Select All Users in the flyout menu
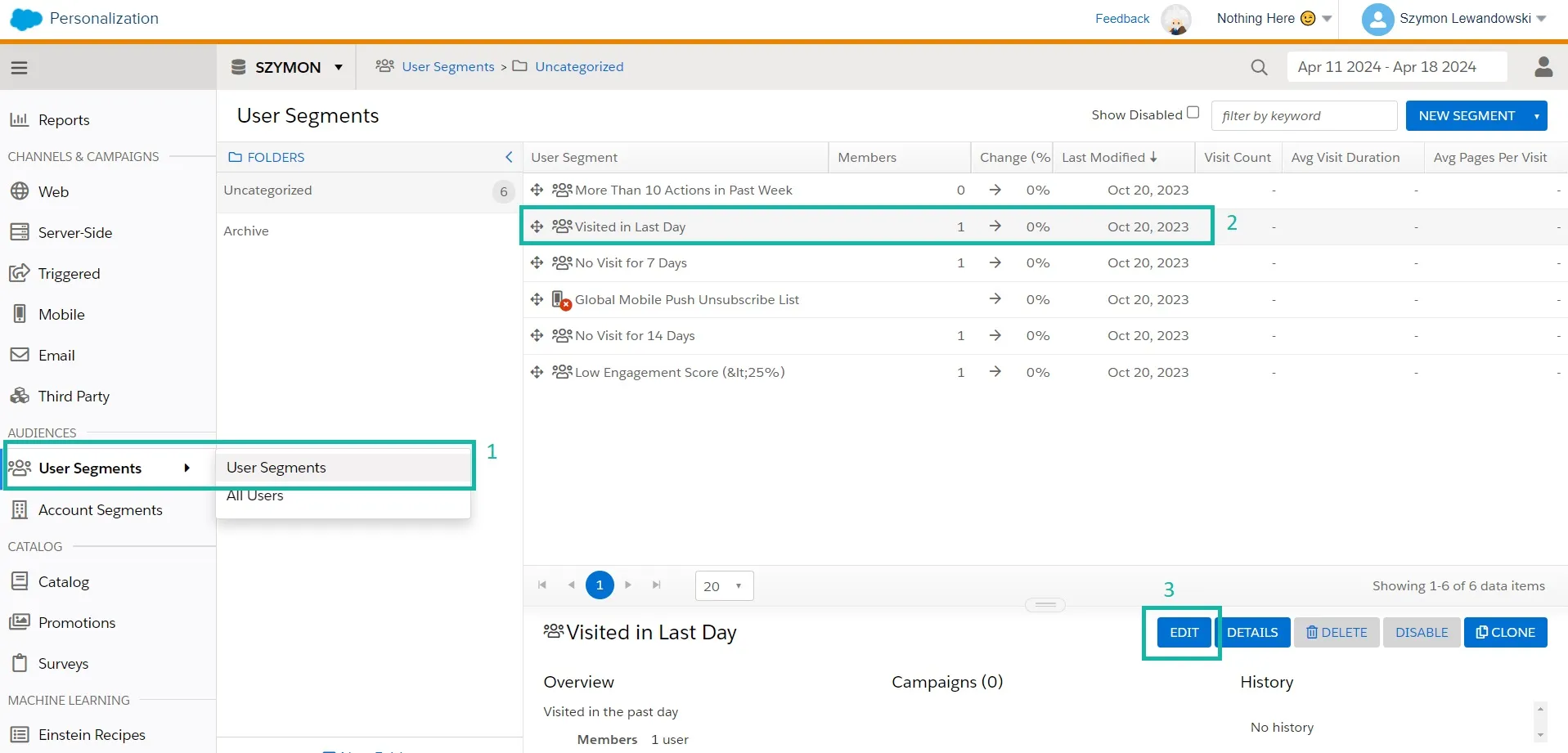This screenshot has width=1568, height=753. [x=254, y=495]
